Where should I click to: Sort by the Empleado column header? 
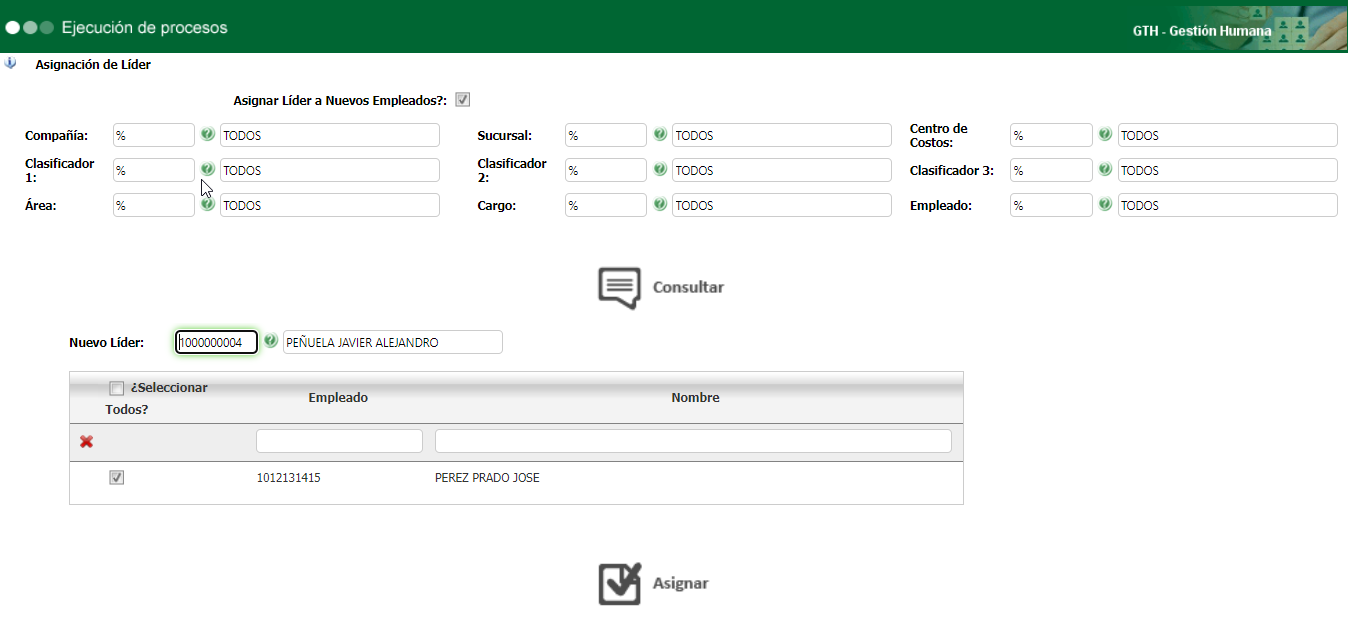(x=338, y=398)
